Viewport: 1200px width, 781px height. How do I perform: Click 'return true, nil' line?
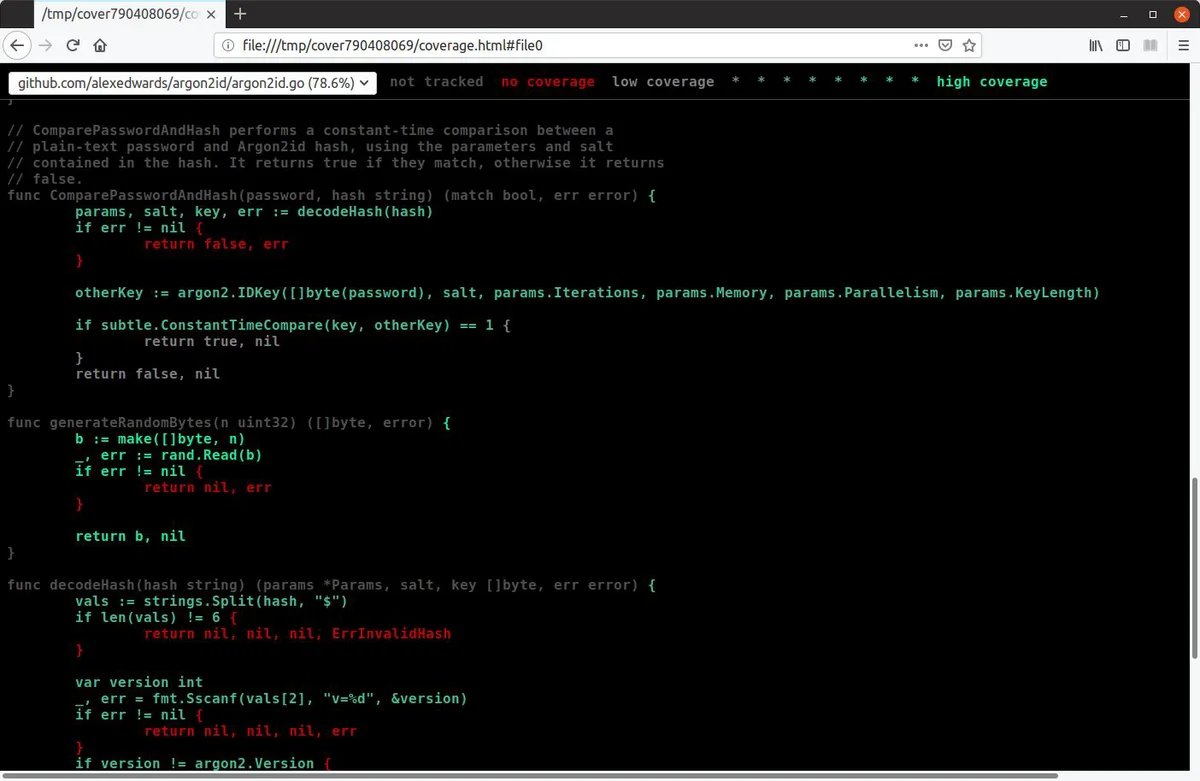click(212, 341)
